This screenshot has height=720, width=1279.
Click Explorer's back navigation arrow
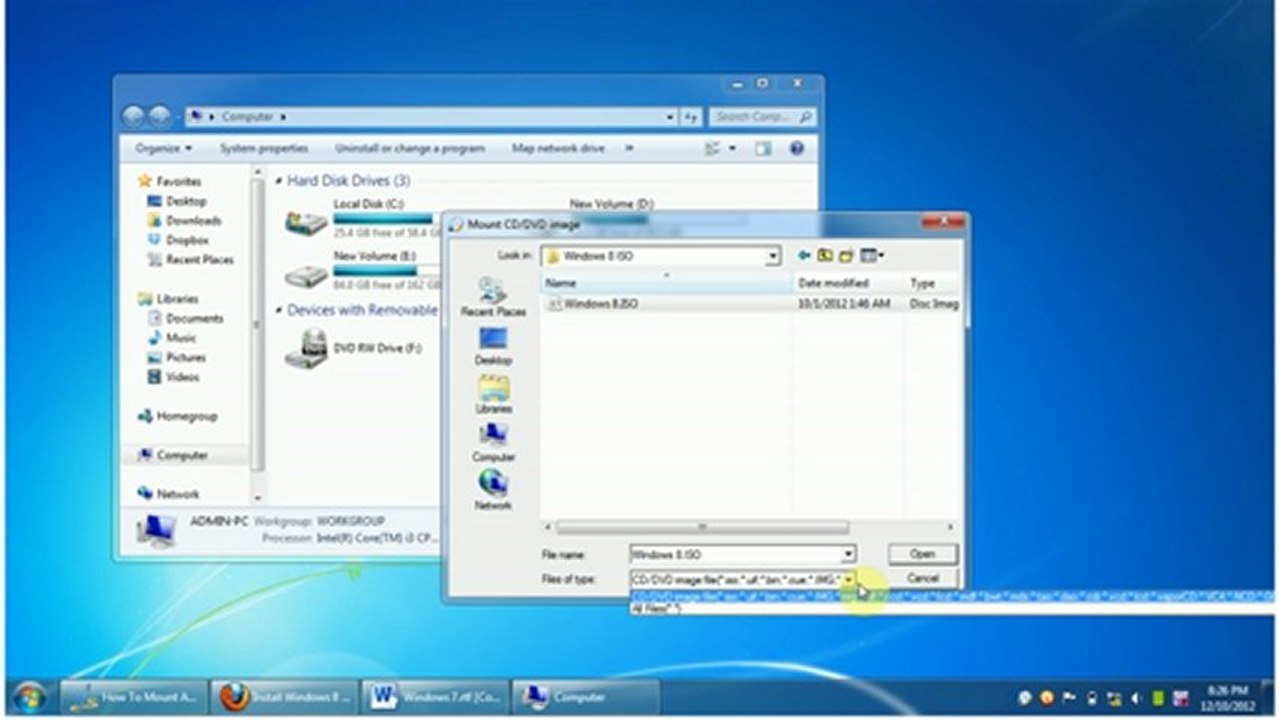point(134,117)
